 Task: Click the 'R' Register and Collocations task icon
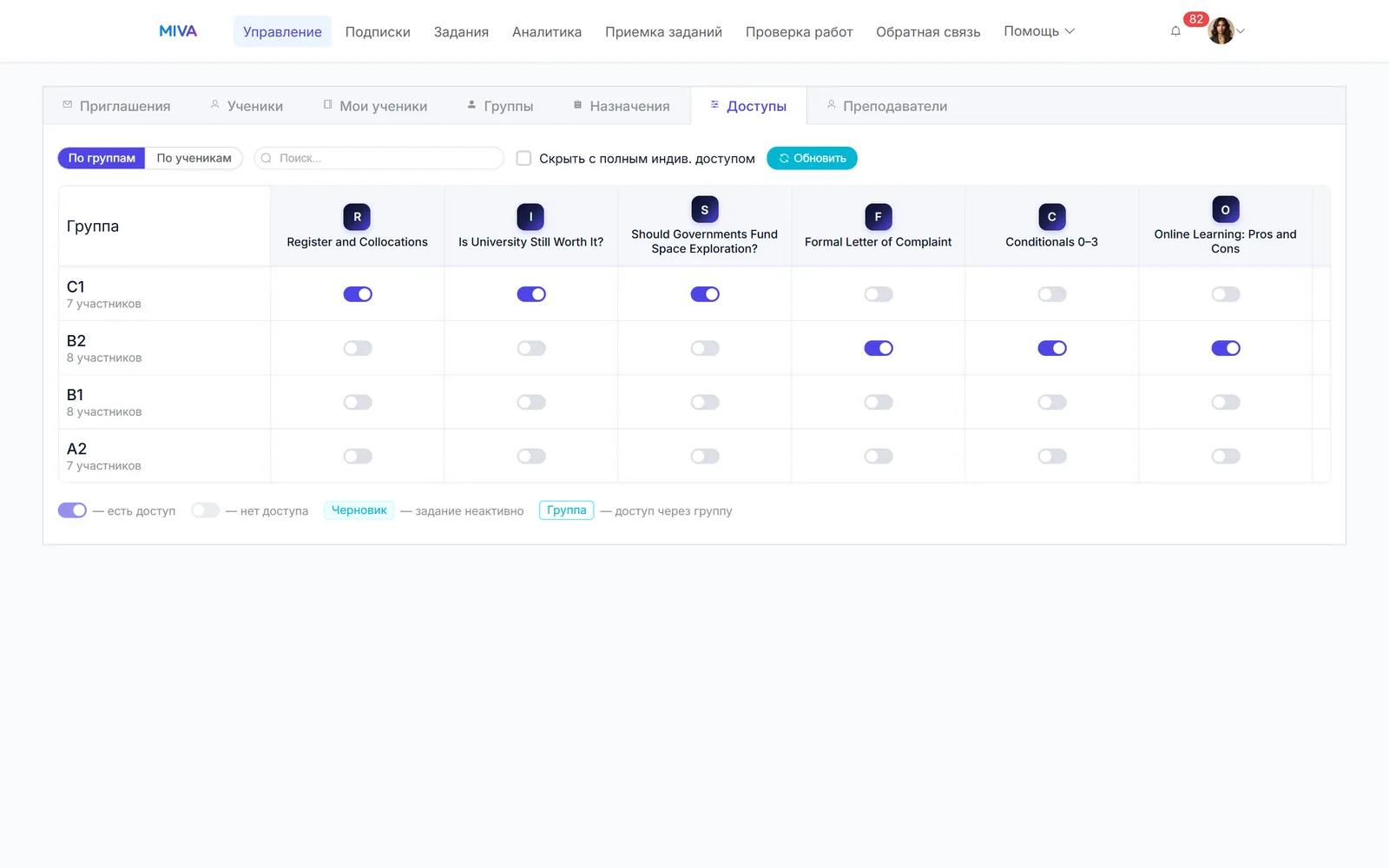tap(357, 217)
